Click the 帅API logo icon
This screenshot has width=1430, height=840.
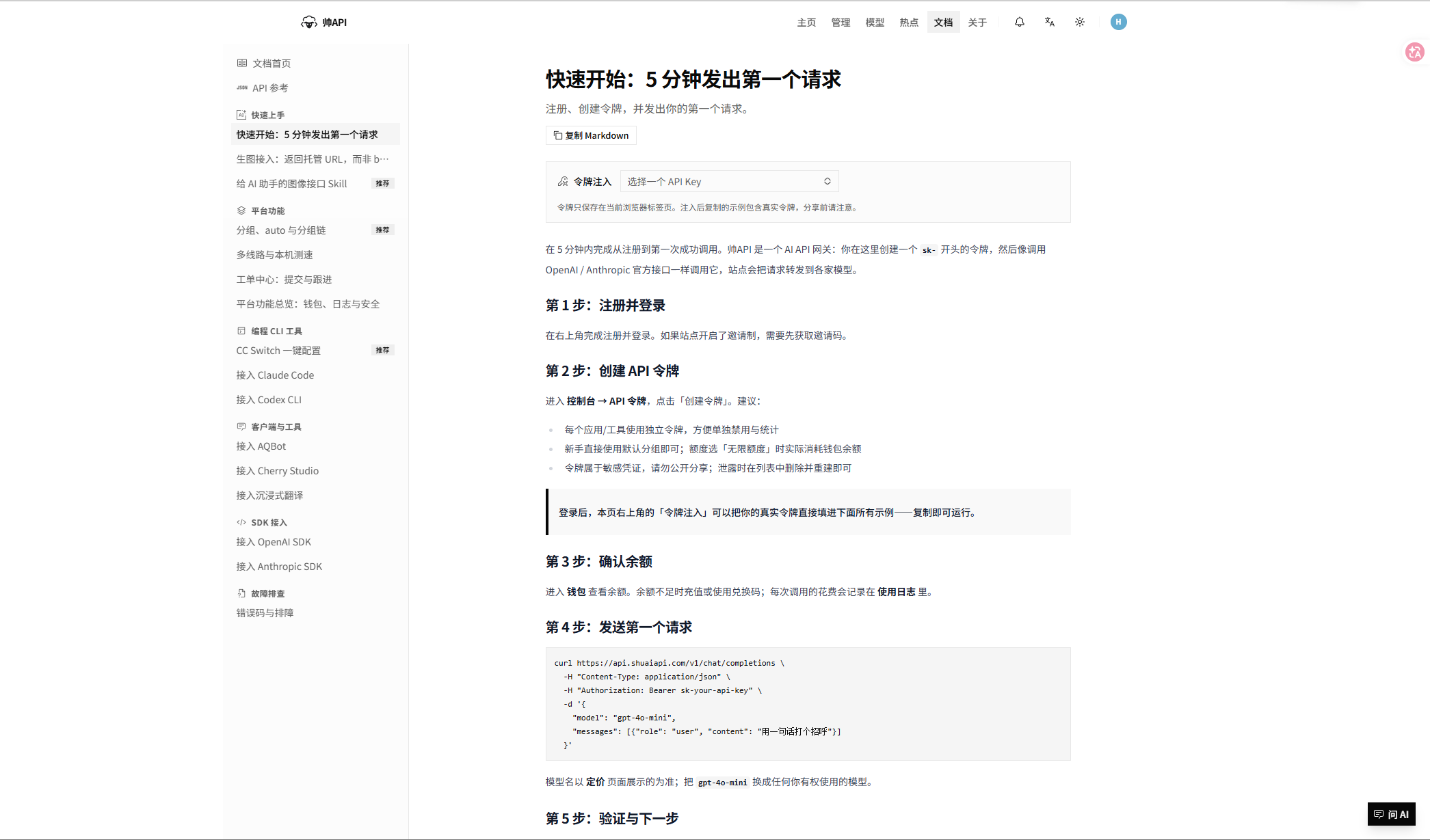pos(309,22)
